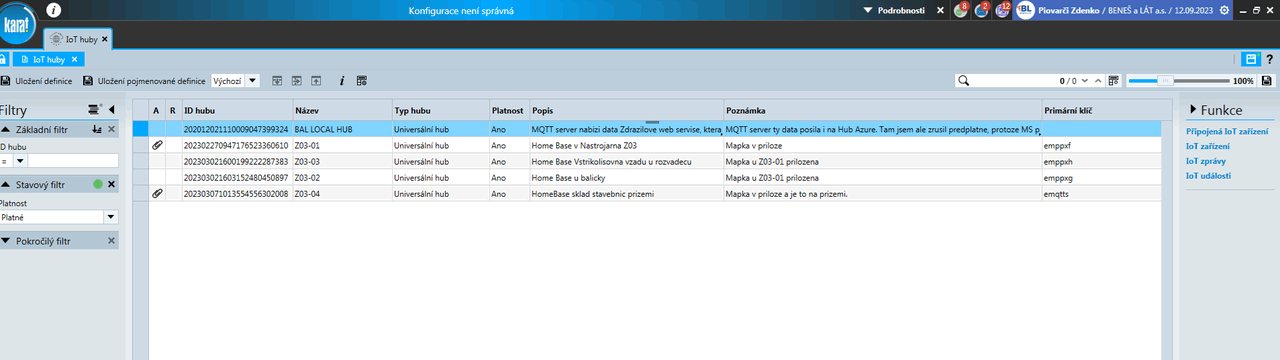Save zoom setting with the floppy icon
Viewport: 1280px width, 360px height.
coord(1267,80)
